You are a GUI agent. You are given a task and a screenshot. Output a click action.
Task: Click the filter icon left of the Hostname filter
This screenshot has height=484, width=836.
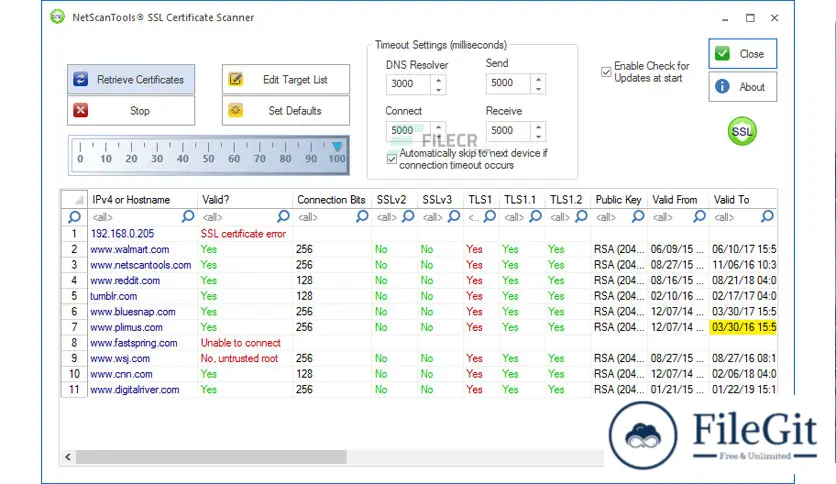(75, 217)
